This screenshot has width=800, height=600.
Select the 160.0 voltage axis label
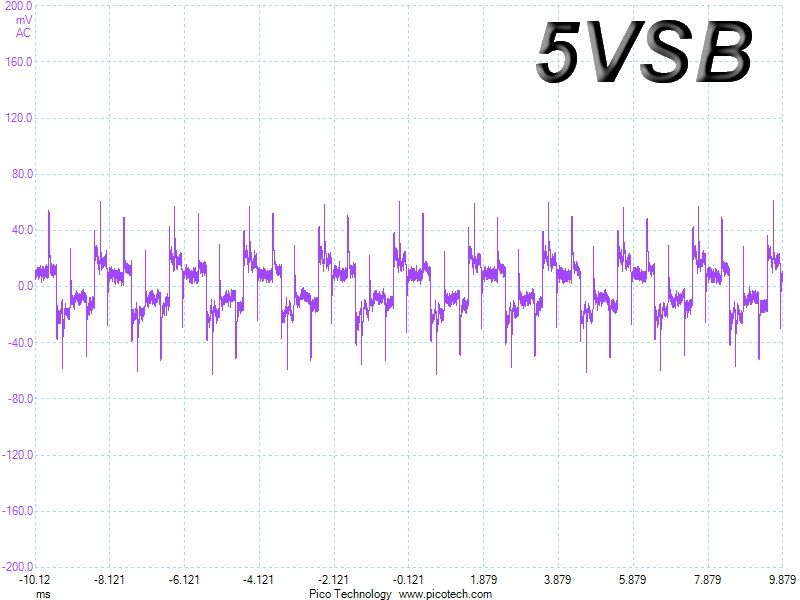[x=19, y=62]
